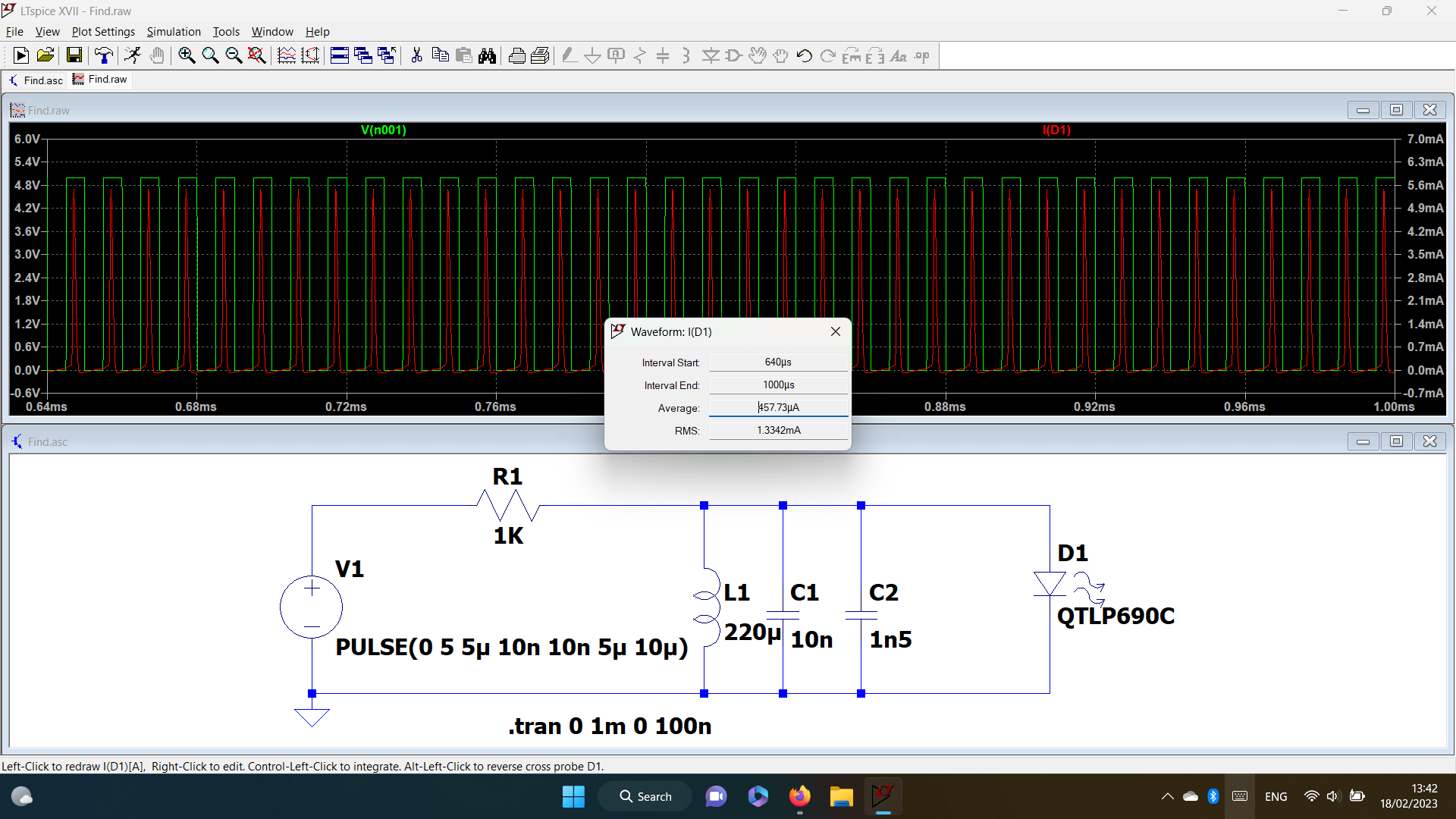Viewport: 1456px width, 819px height.
Task: Click the Interval Start field showing 640µs
Action: coord(779,362)
